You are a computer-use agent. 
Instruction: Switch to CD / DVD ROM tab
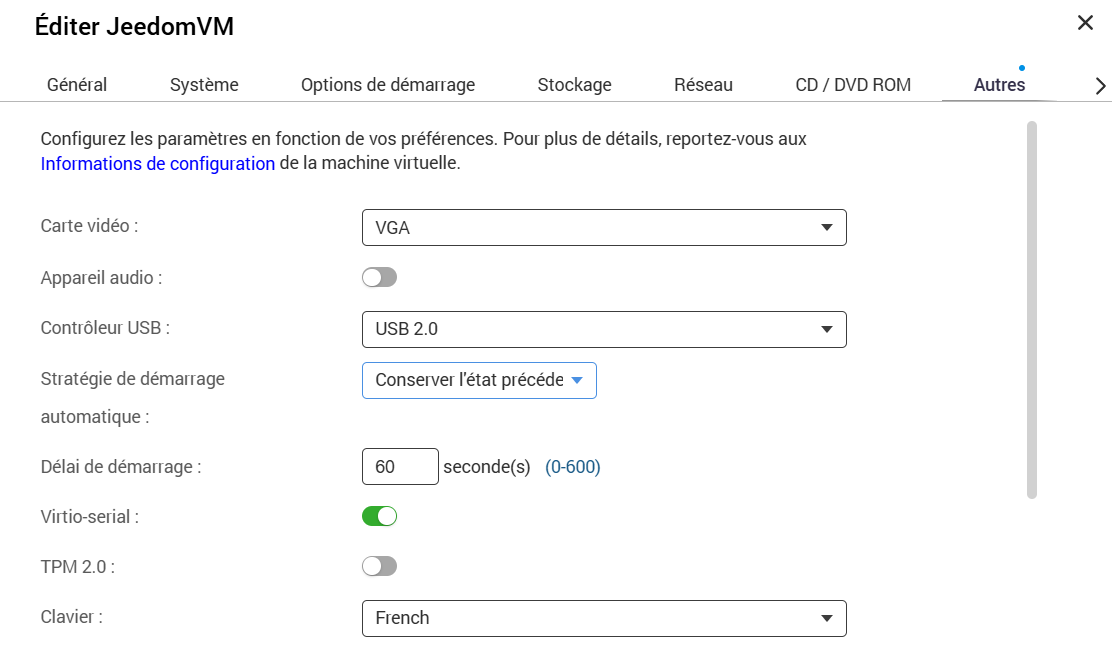click(x=853, y=85)
